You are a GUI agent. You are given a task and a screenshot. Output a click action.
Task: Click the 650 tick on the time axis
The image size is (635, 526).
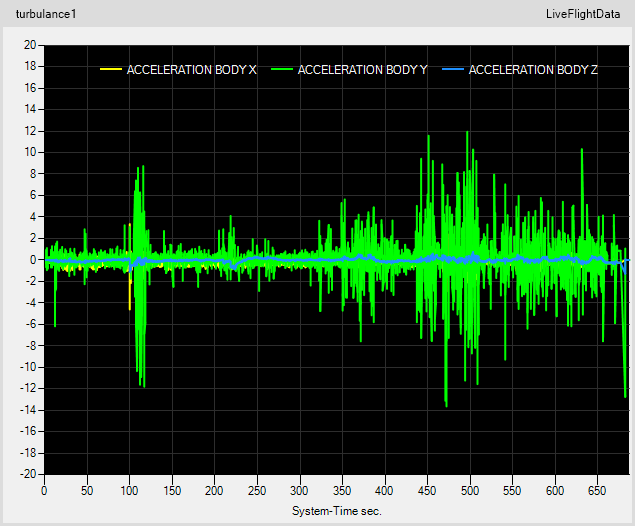600,491
